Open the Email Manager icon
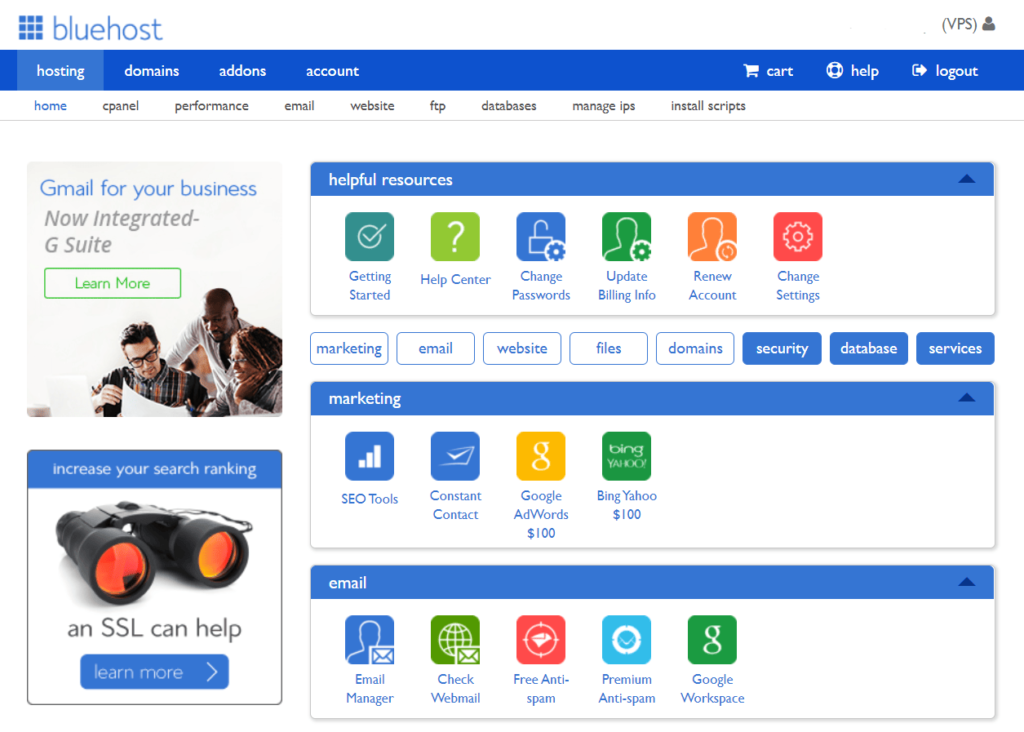The height and width of the screenshot is (732, 1024). pos(369,639)
